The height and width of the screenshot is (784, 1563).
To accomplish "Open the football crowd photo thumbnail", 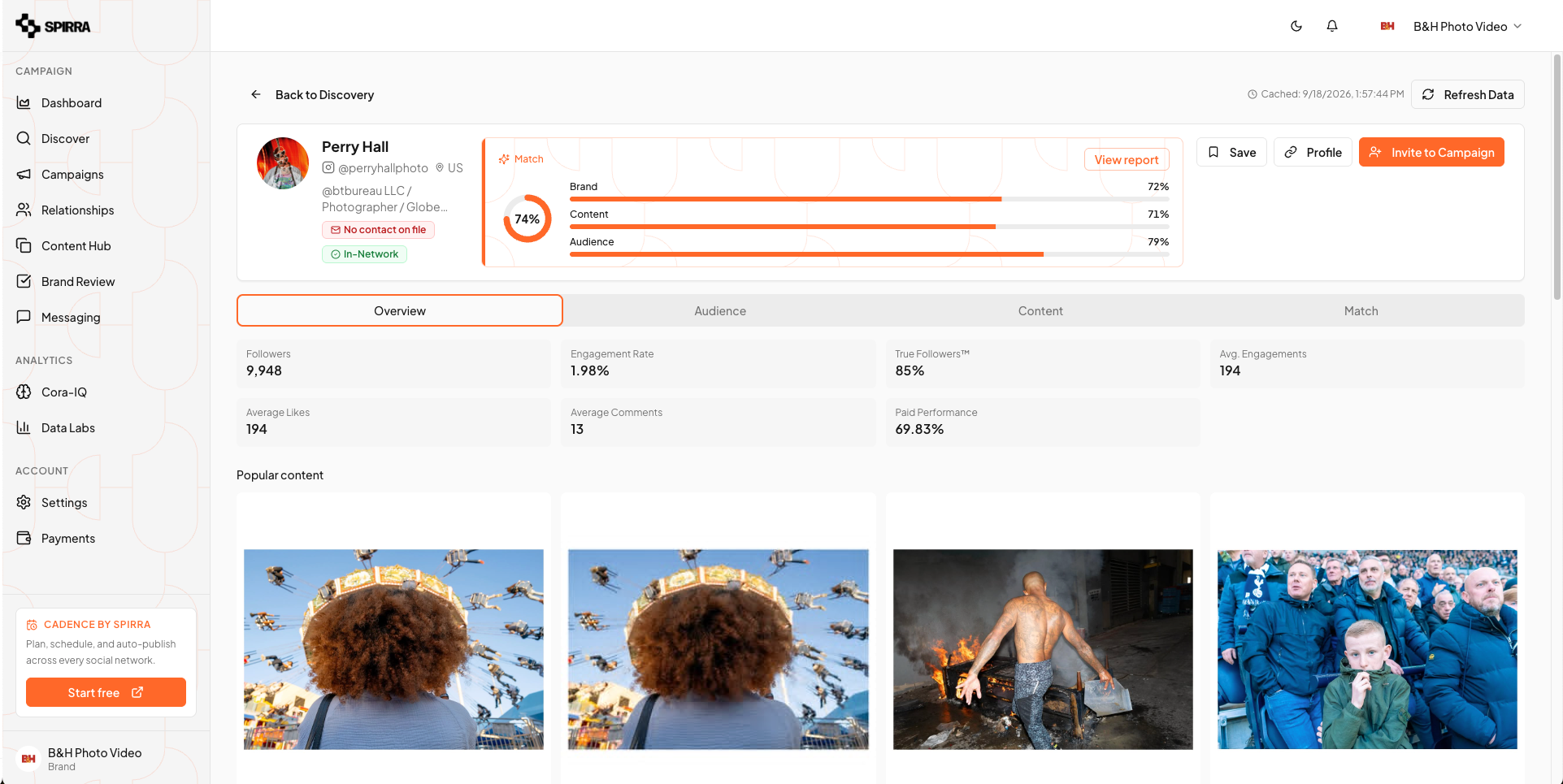I will coord(1367,649).
